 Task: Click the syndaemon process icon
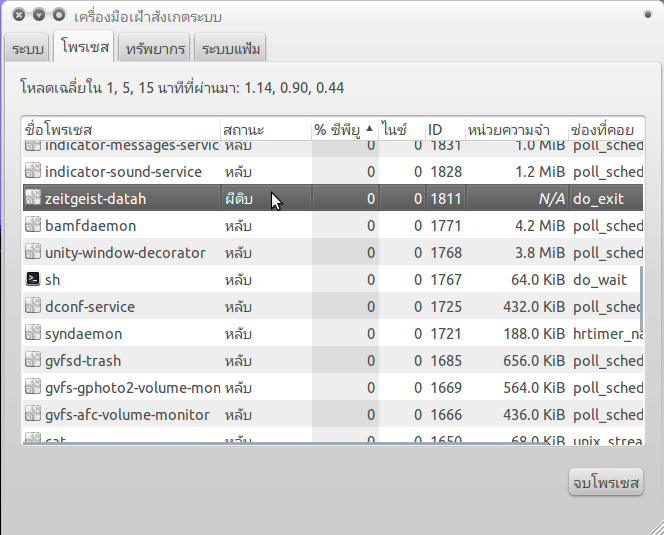33,334
